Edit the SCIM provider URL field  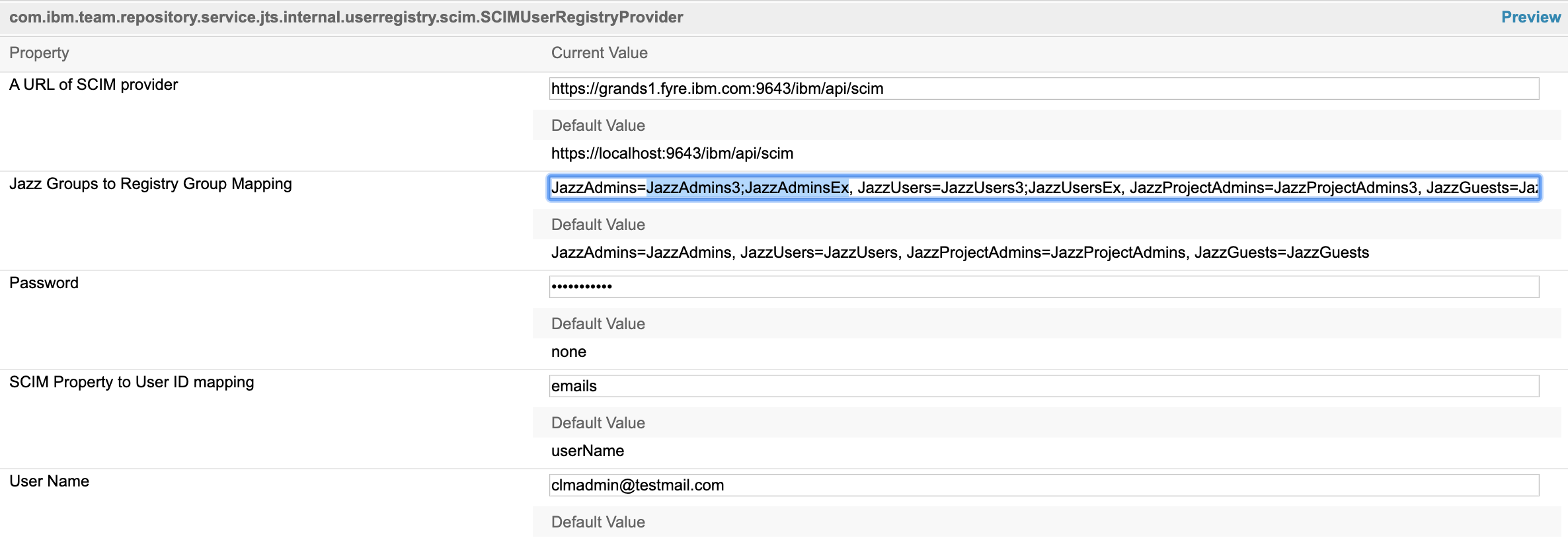click(1044, 89)
